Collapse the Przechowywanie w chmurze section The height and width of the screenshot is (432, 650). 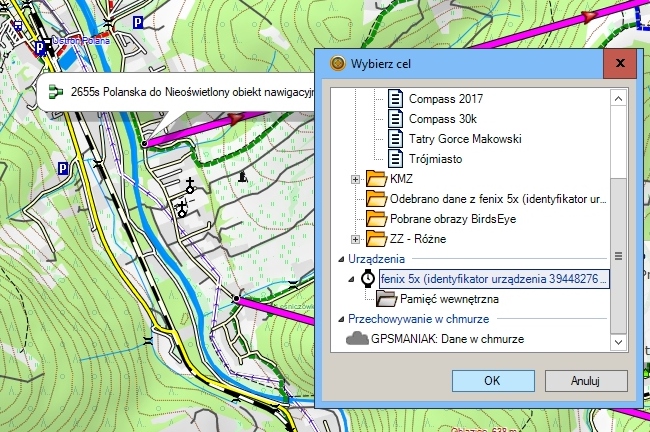(x=338, y=319)
